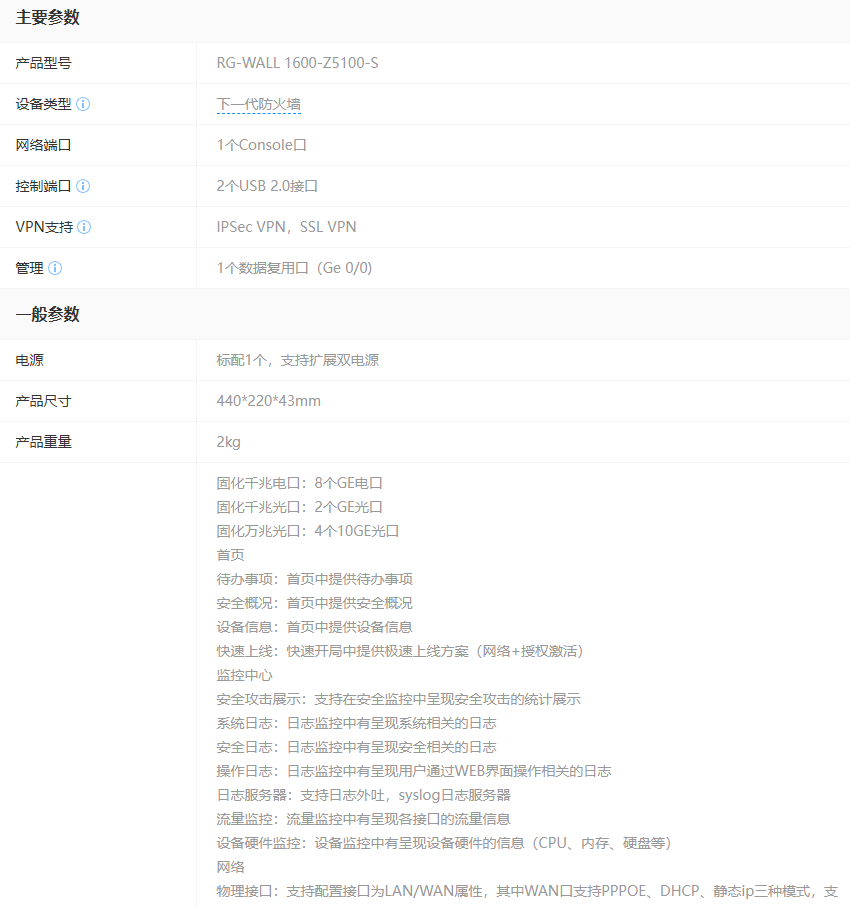850x907 pixels.
Task: Select the model value RG-WALL 1600-Z5100-S
Action: [297, 62]
